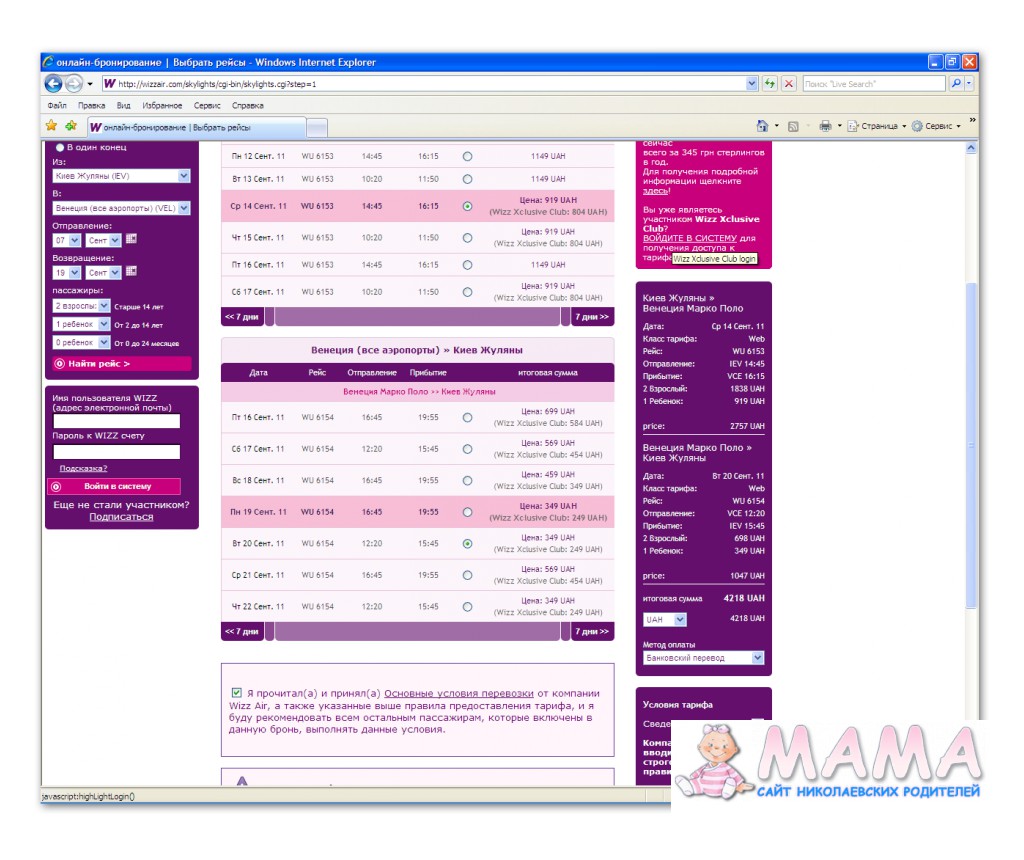Image resolution: width=1024 pixels, height=860 pixels.
Task: Click the 'Подписаться' sign-up link
Action: coord(121,517)
